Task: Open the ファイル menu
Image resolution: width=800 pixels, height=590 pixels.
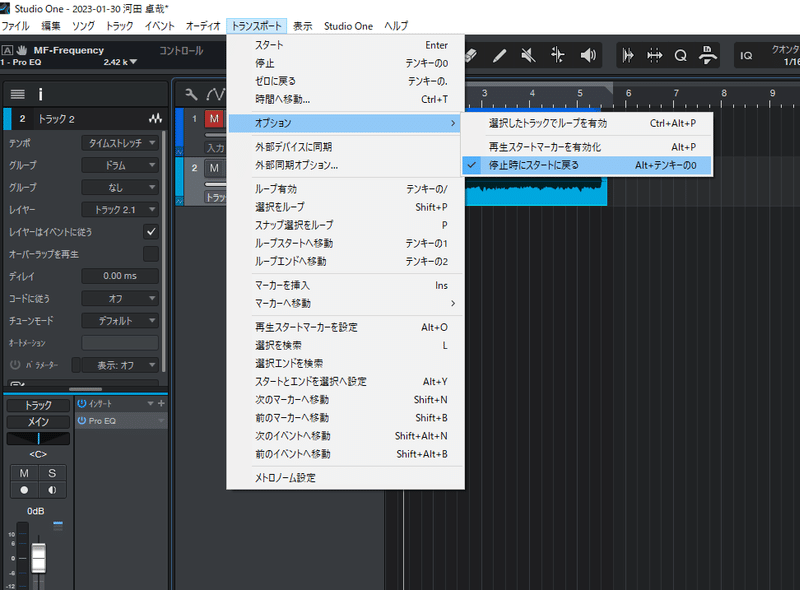Action: (15, 26)
